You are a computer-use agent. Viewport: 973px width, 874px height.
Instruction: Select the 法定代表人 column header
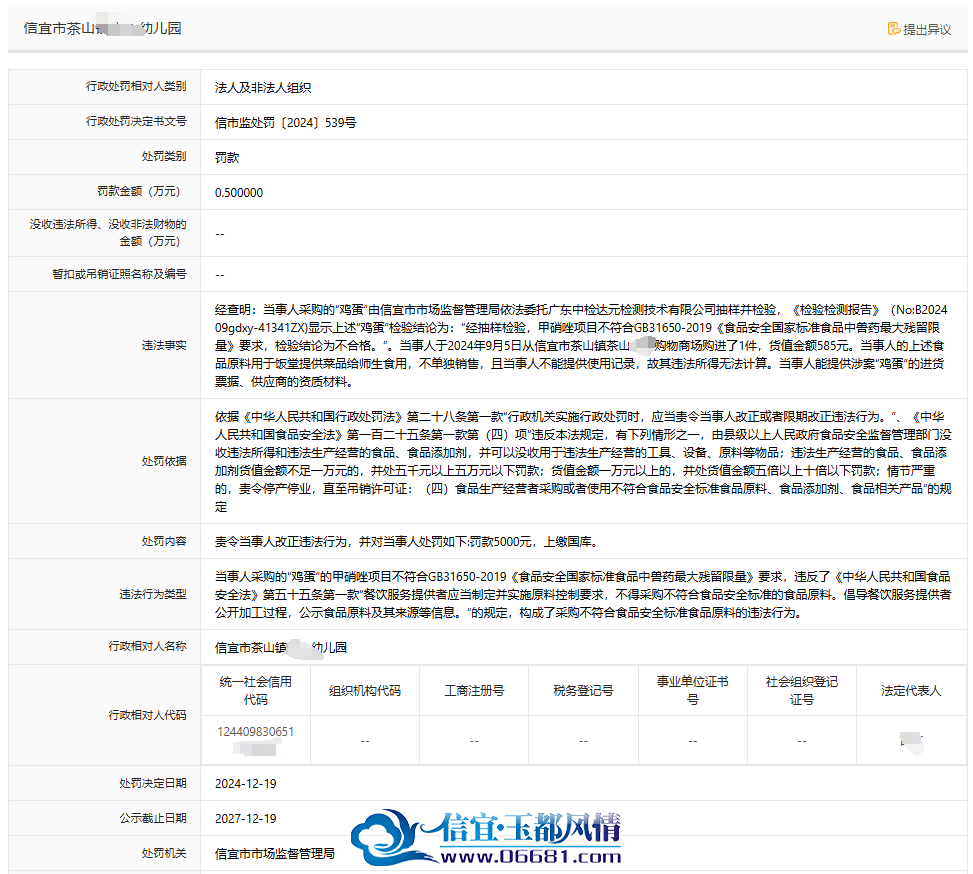click(x=911, y=690)
